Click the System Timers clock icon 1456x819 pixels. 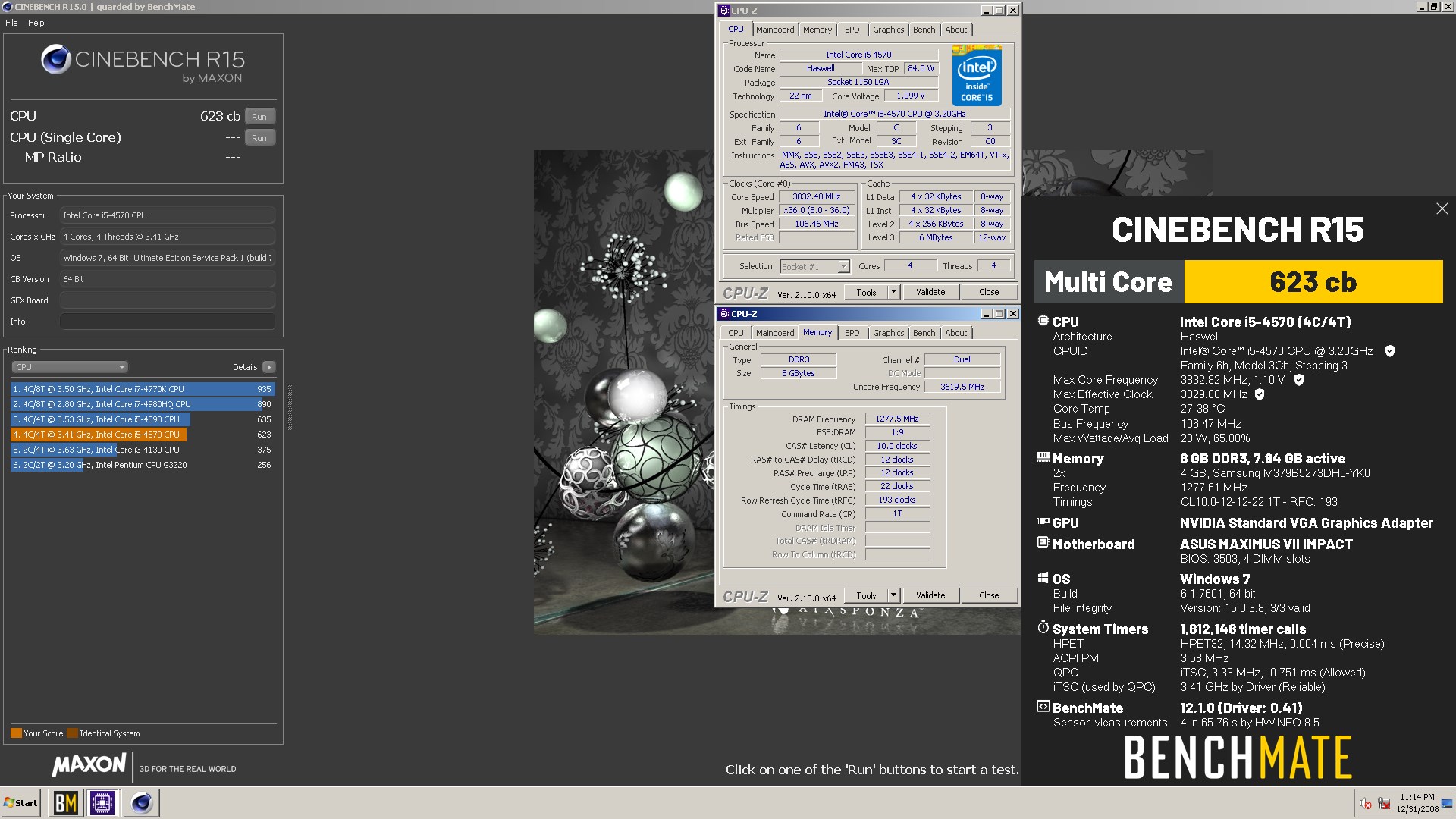click(1043, 628)
